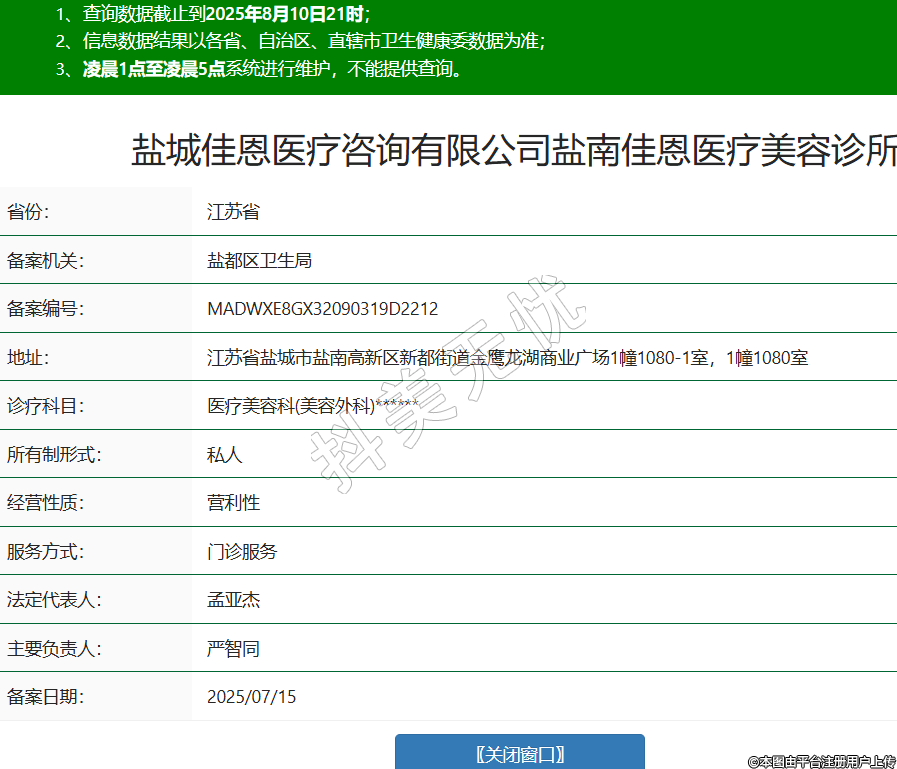Viewport: 897px width, 769px height.
Task: Click the 门诊服务 service mode value
Action: [x=242, y=551]
